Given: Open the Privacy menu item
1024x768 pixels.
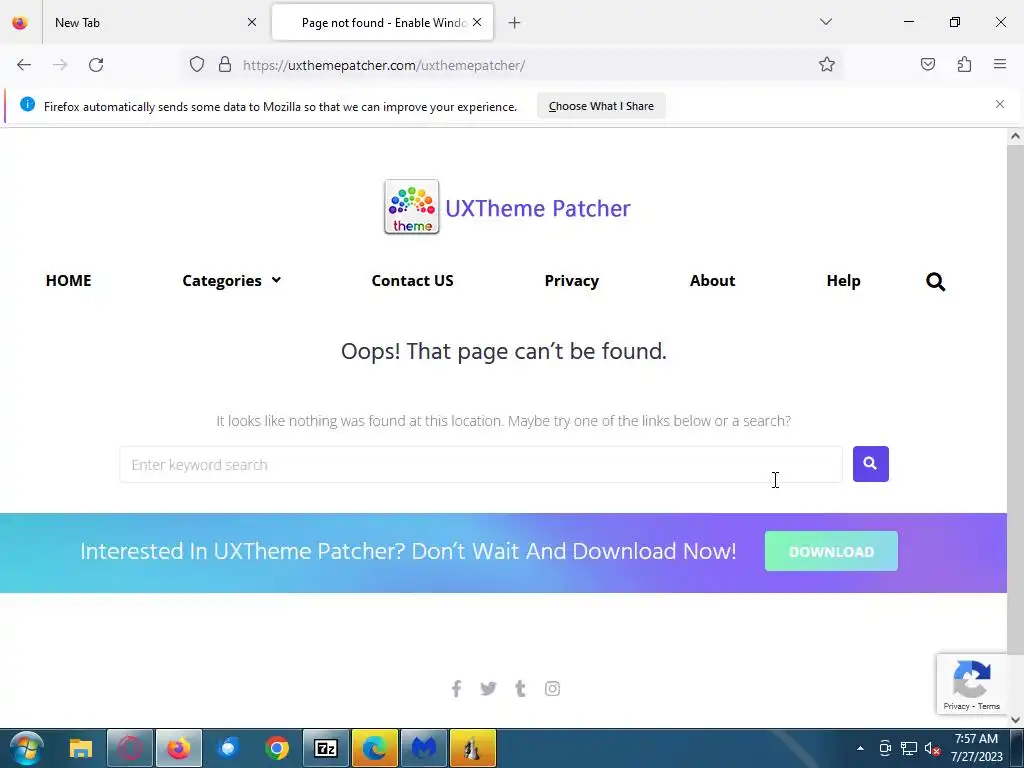Looking at the screenshot, I should coord(571,281).
